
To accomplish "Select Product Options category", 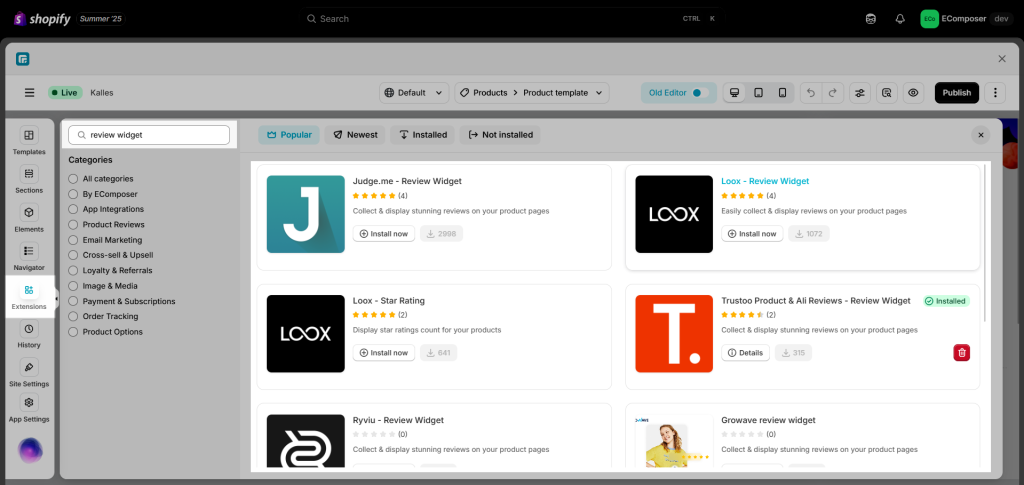I will click(x=73, y=332).
